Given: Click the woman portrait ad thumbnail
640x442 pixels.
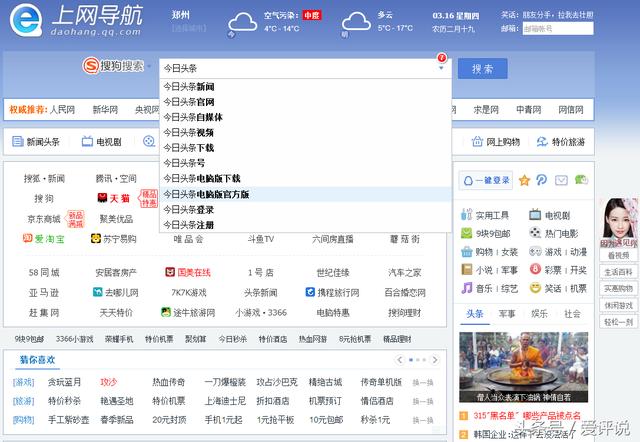Looking at the screenshot, I should [x=618, y=223].
